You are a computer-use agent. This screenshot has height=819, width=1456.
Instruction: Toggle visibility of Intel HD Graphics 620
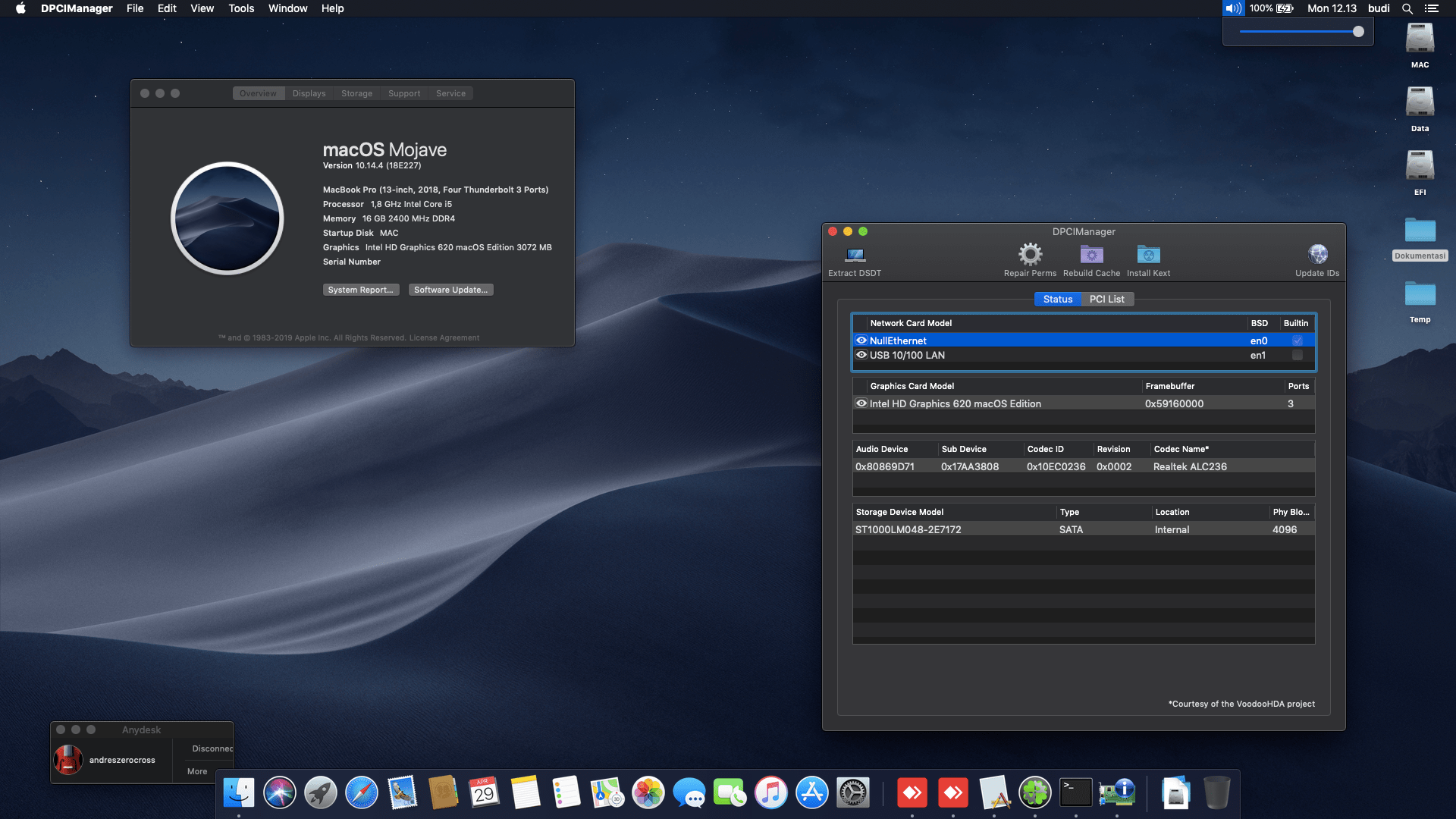point(861,403)
